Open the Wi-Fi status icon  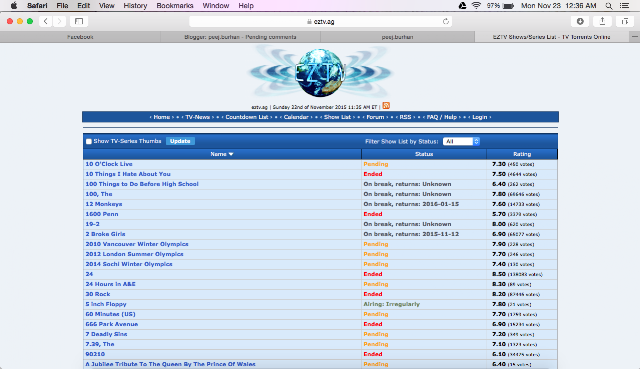pos(476,6)
